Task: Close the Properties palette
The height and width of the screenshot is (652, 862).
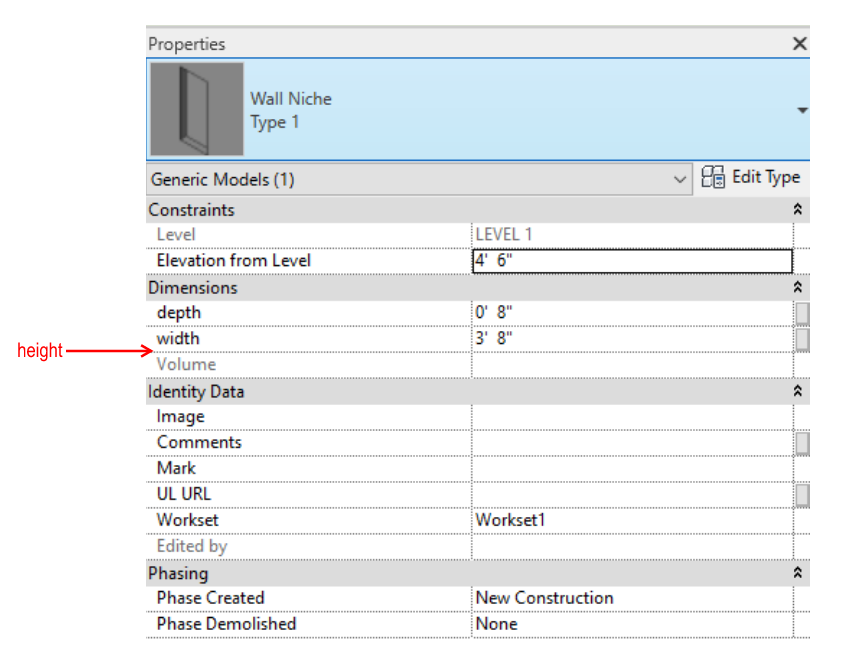Action: (799, 43)
